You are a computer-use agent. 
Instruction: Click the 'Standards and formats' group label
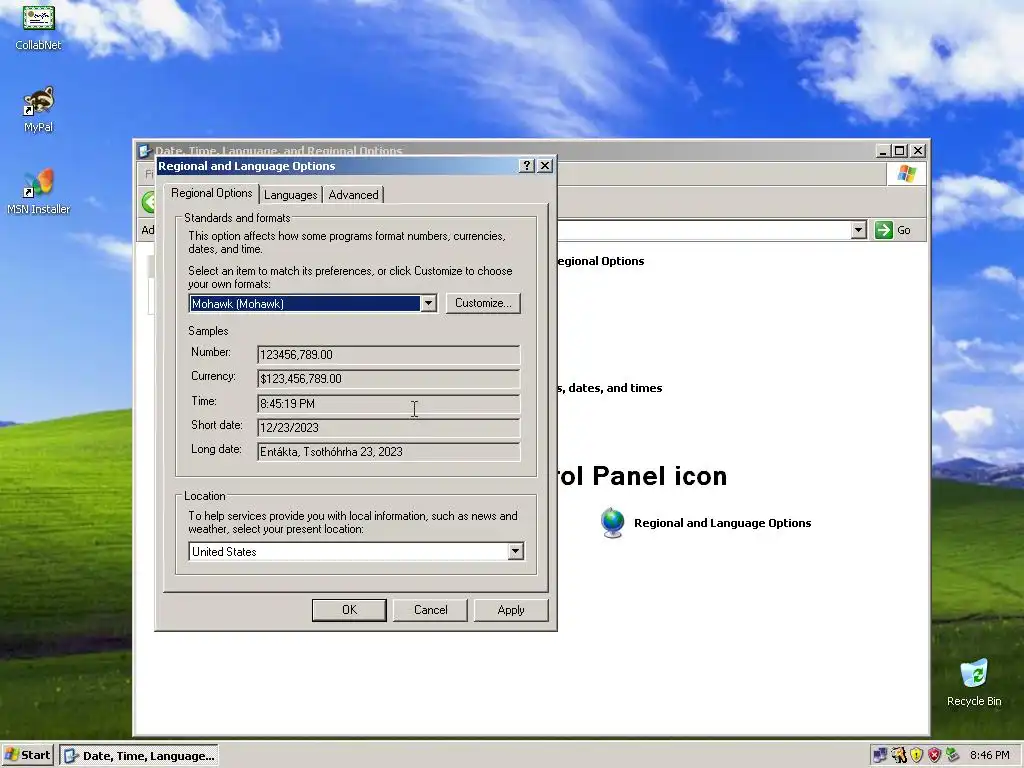(x=237, y=218)
